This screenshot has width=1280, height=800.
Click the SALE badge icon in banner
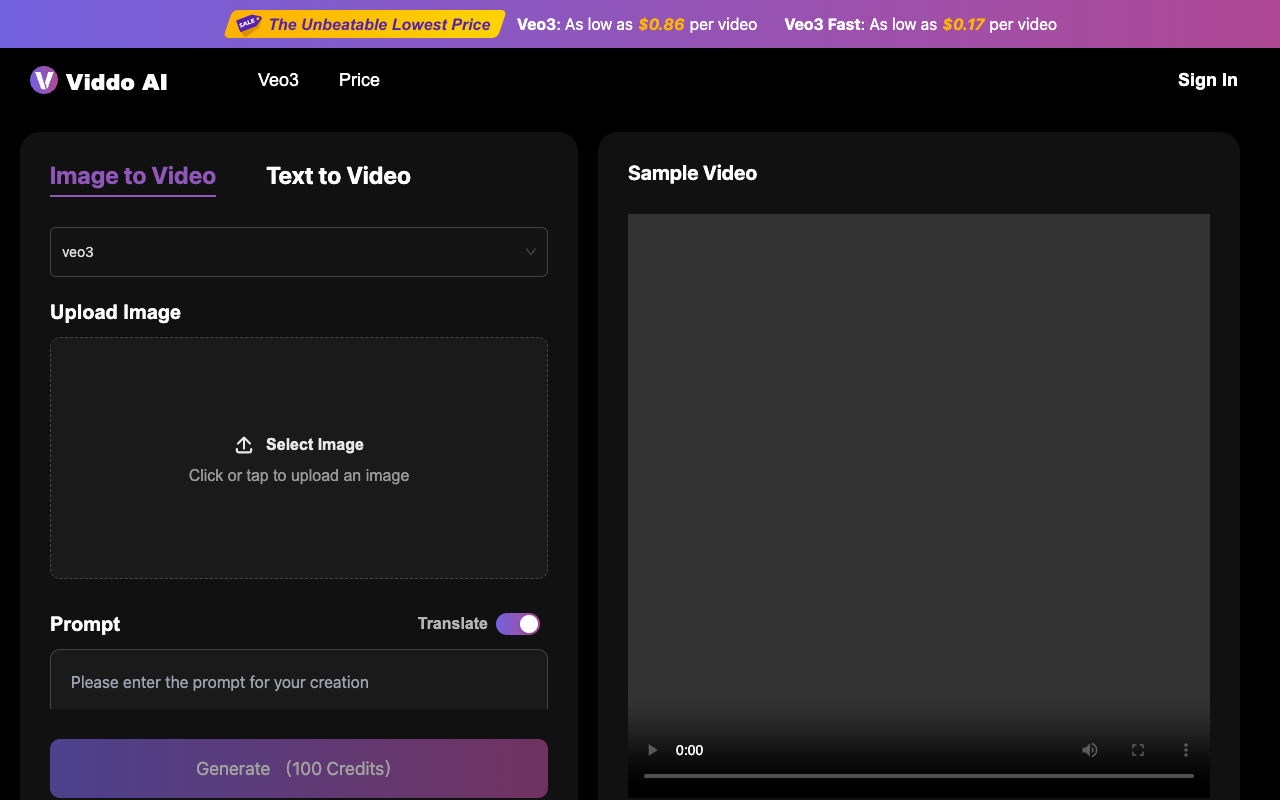click(248, 24)
